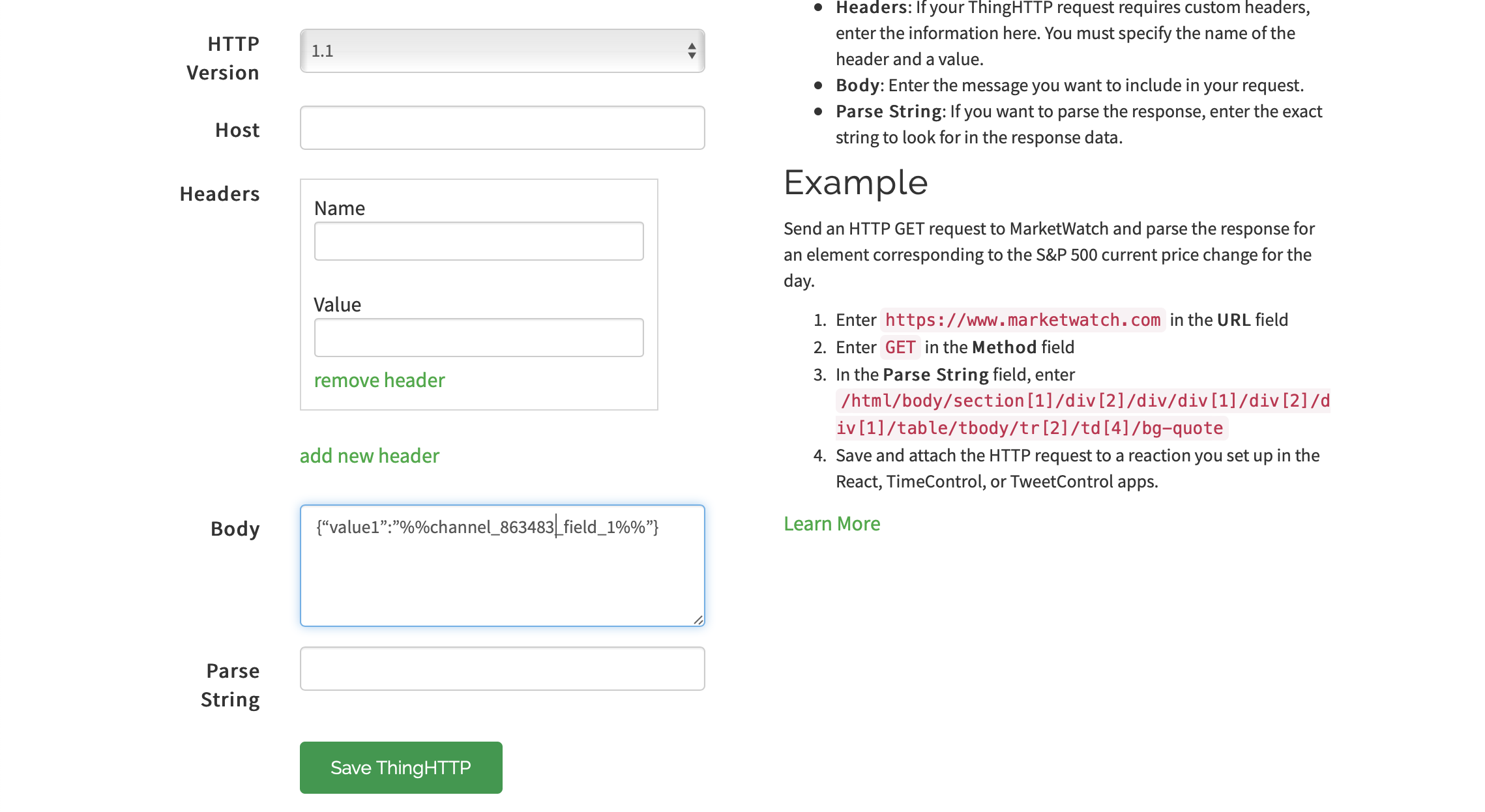The image size is (1485, 812).
Task: Click the Headers form label
Action: coord(220,194)
